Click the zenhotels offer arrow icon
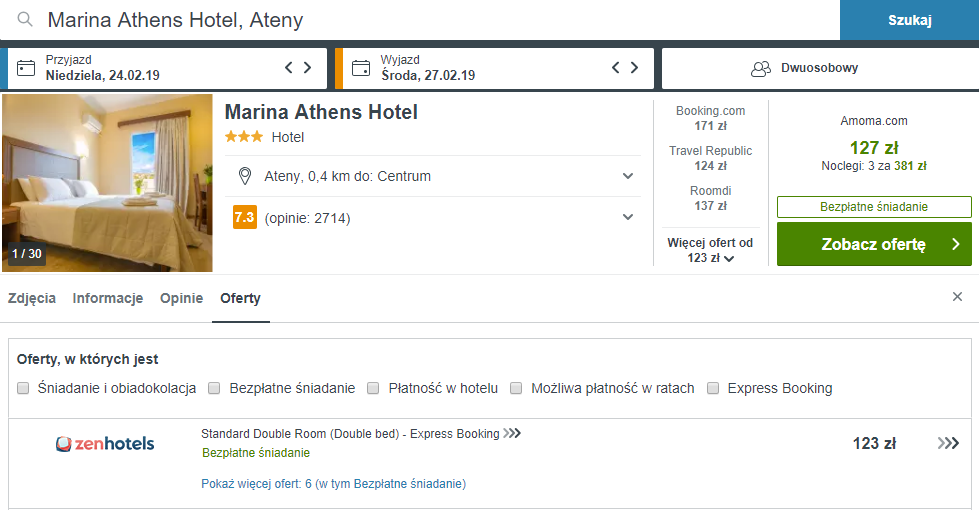979x510 pixels. click(948, 443)
